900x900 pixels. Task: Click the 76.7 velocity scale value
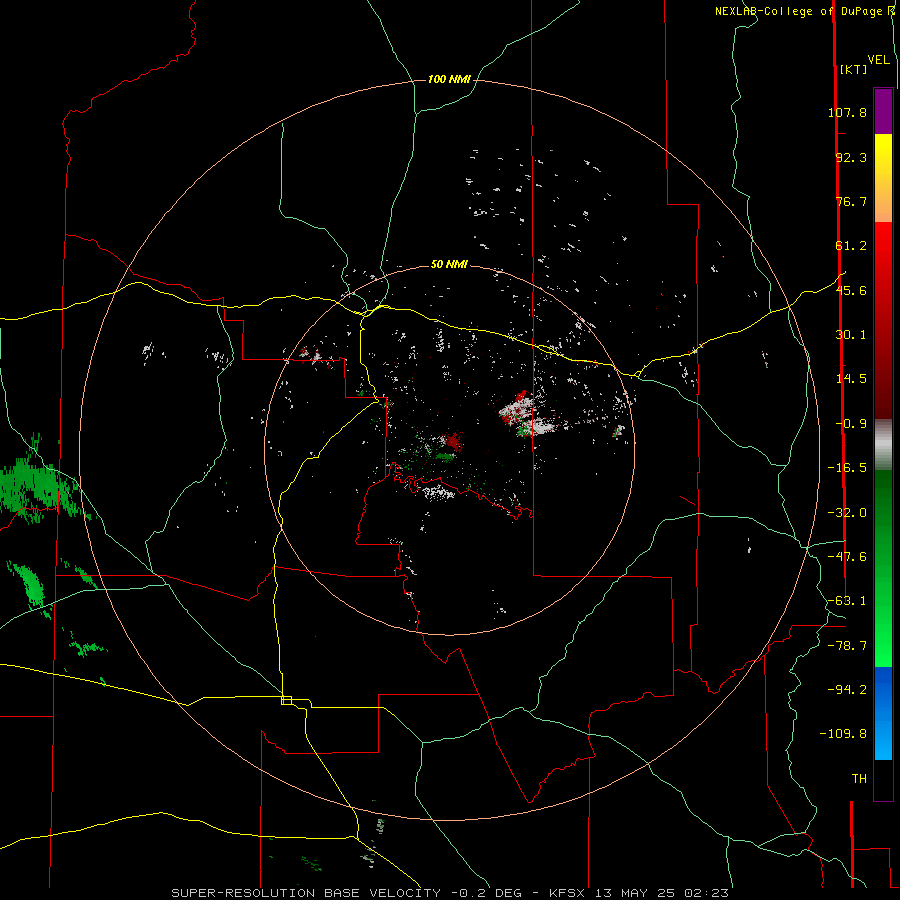851,201
